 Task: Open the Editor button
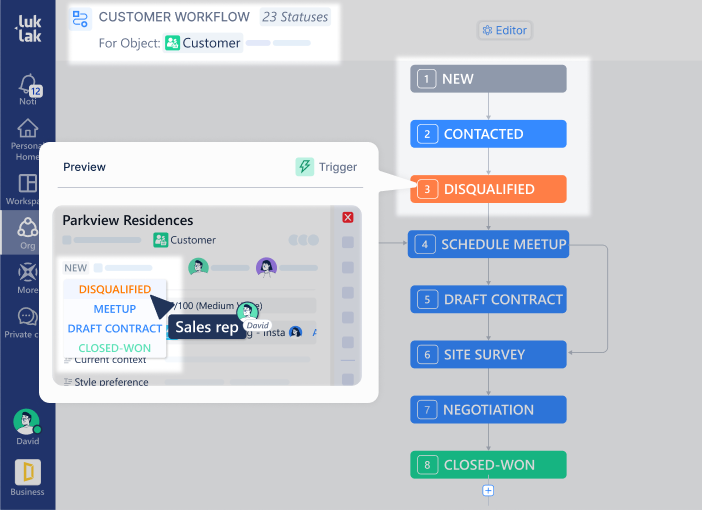tap(504, 30)
